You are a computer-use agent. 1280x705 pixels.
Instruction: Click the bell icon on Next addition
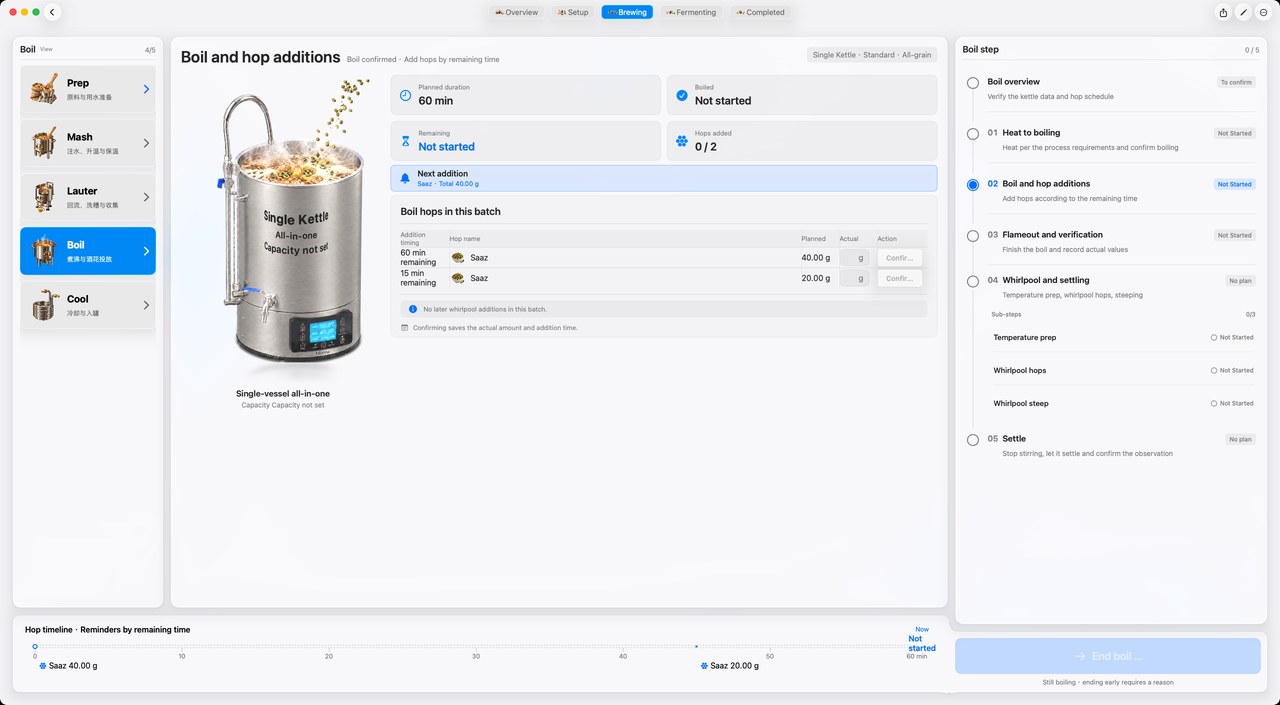[405, 178]
